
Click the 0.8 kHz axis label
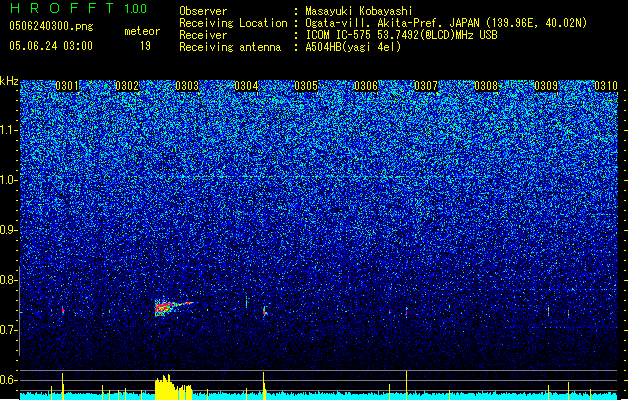pos(9,280)
